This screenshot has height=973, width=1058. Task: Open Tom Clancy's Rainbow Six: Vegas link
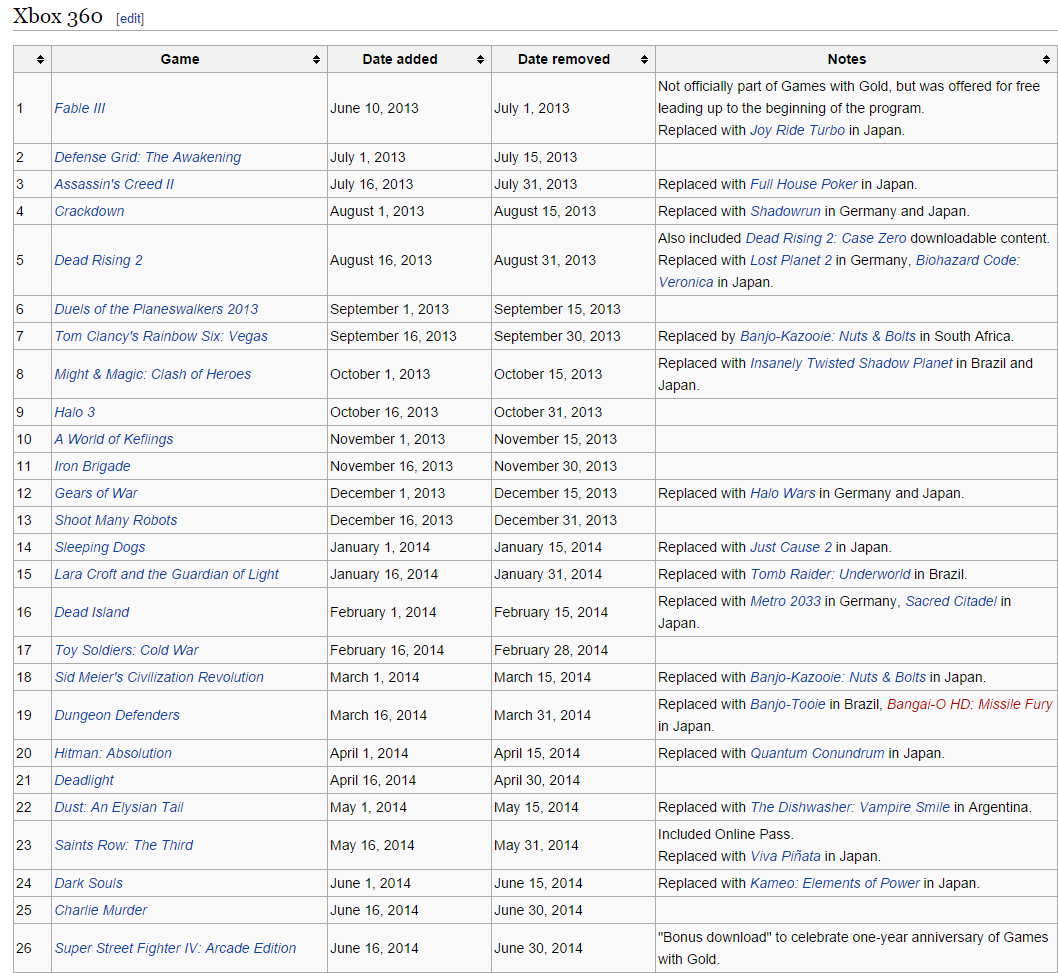[x=161, y=336]
